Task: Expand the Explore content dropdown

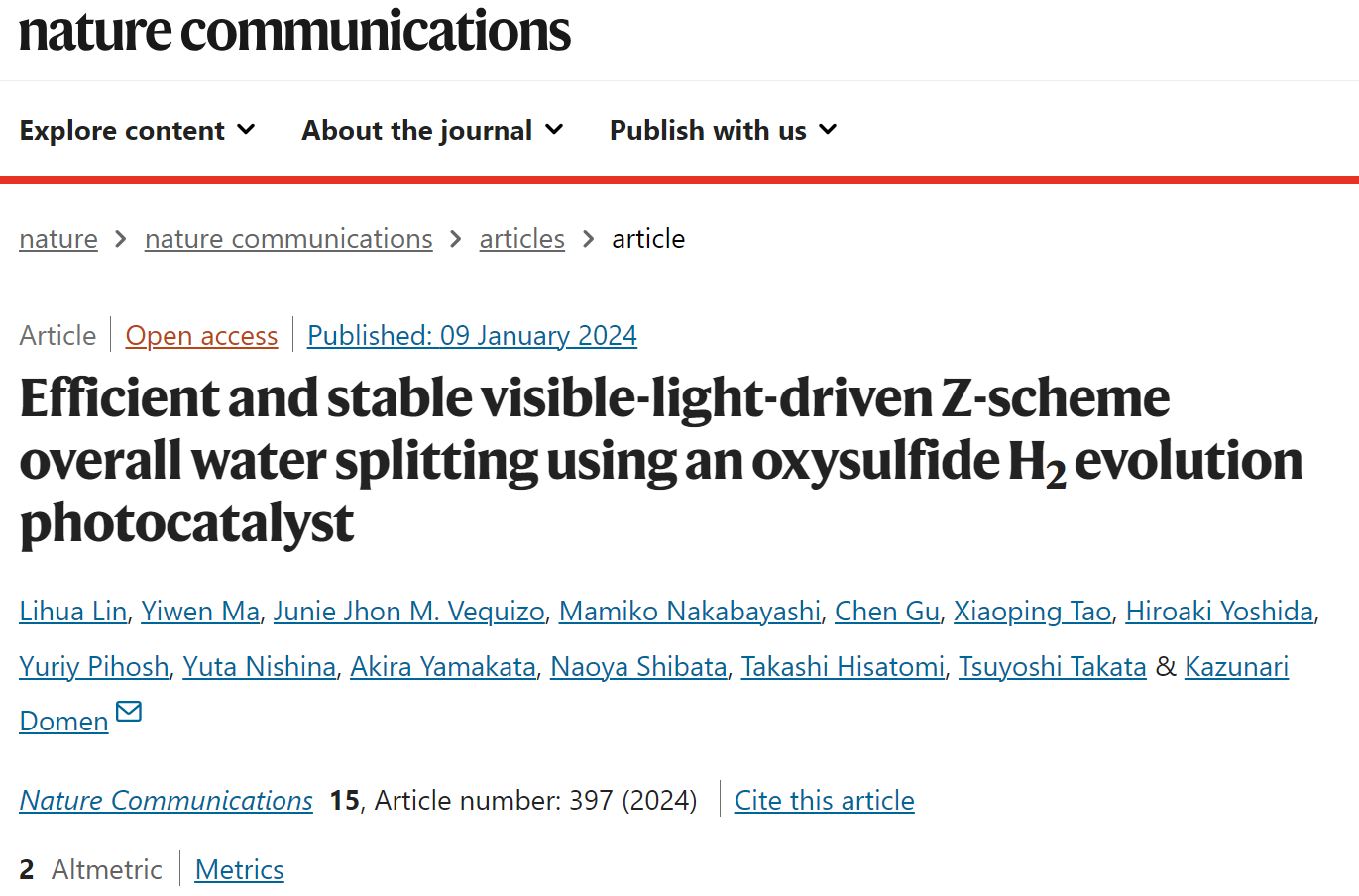Action: (x=138, y=130)
